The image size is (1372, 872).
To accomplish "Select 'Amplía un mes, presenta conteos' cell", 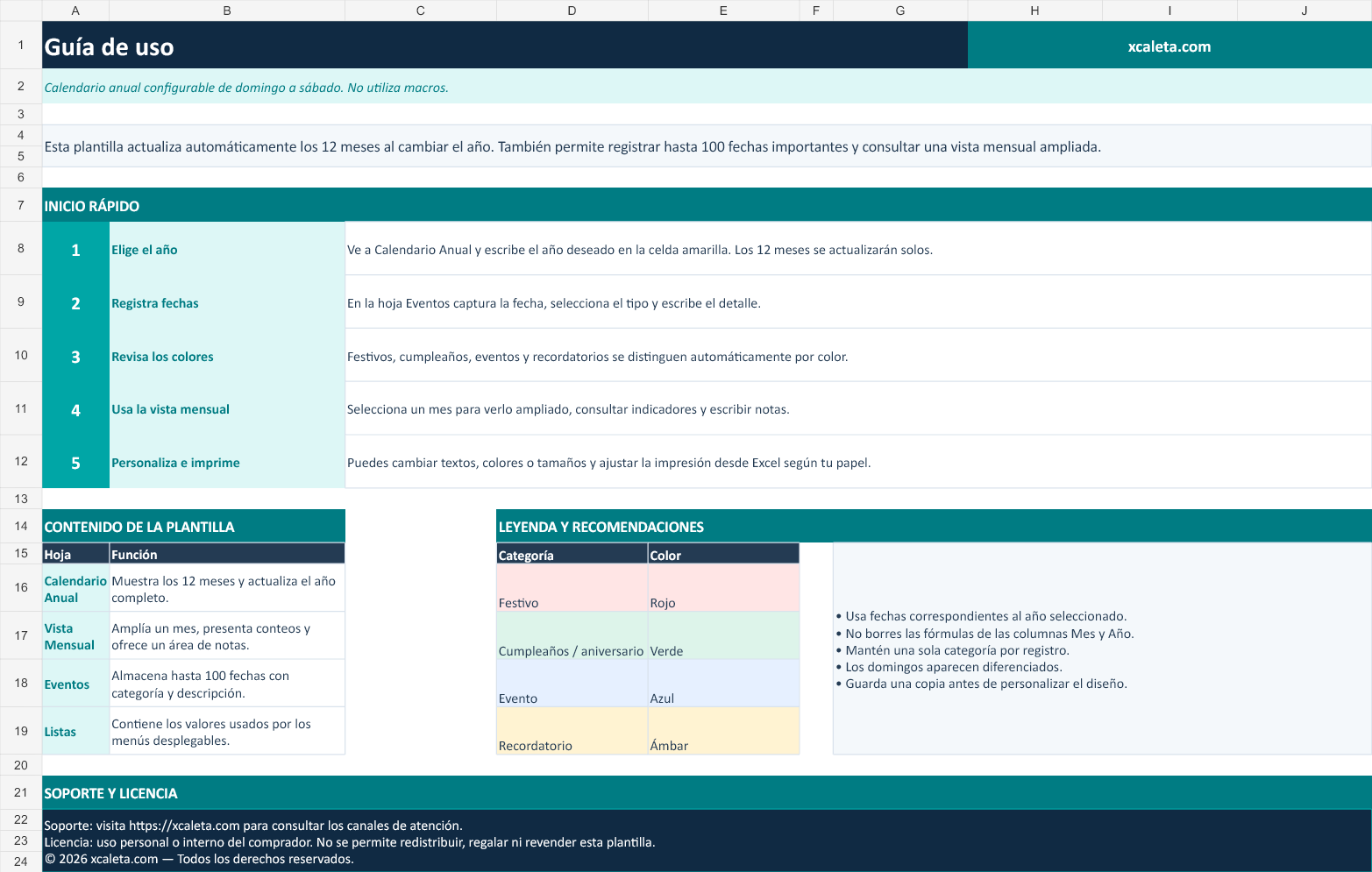I will point(227,635).
